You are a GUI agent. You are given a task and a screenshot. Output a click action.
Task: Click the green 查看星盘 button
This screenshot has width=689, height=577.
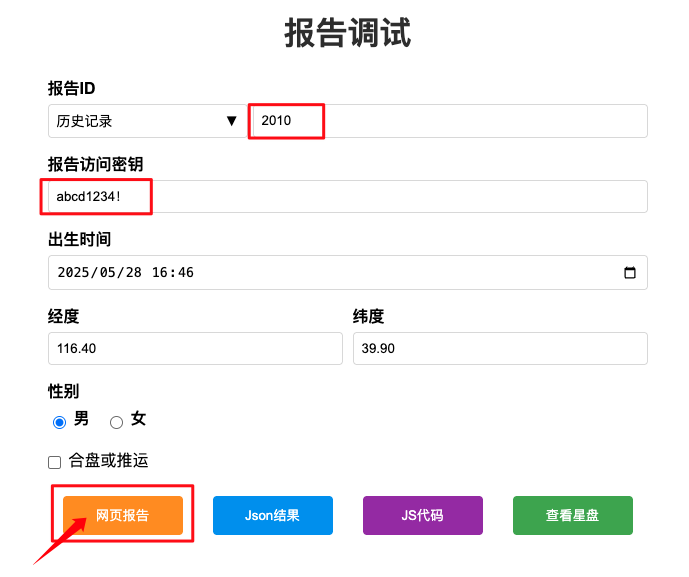click(572, 516)
